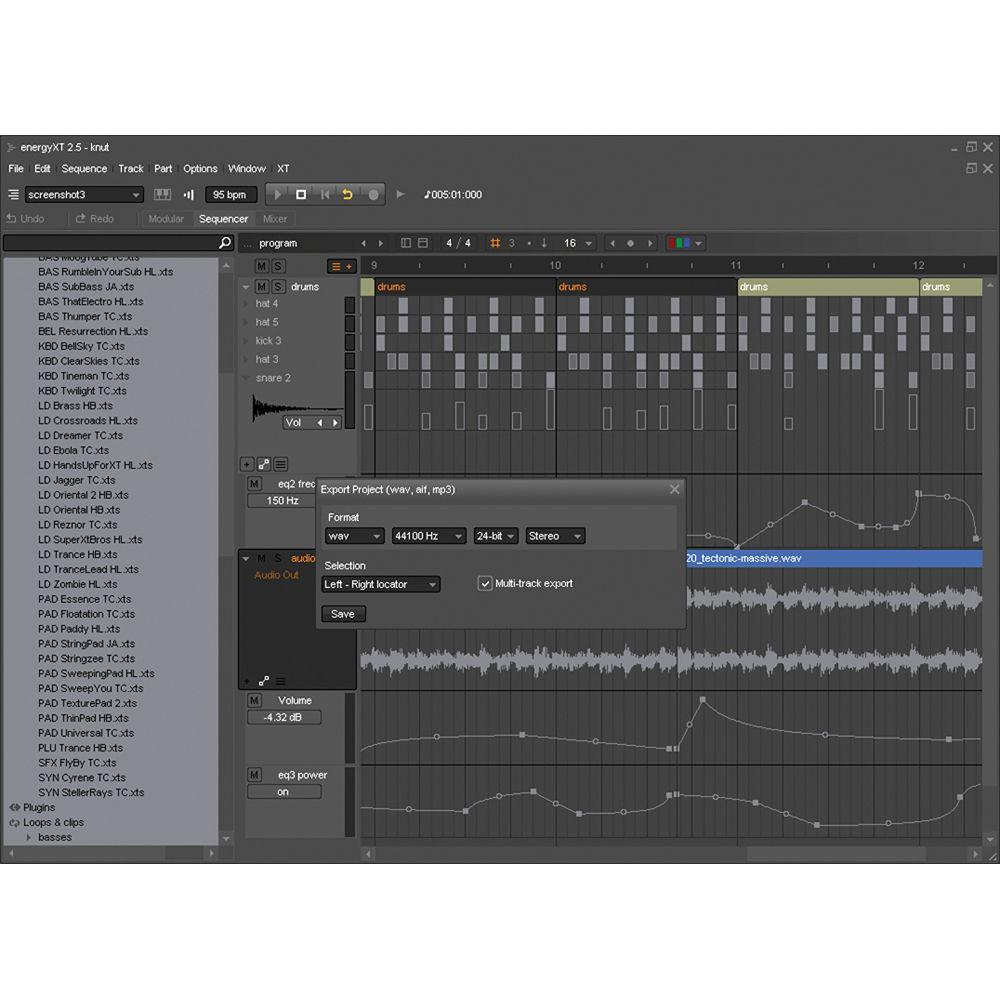Open the 44100 Hz sample rate dropdown
This screenshot has height=1000, width=1000.
(x=428, y=536)
